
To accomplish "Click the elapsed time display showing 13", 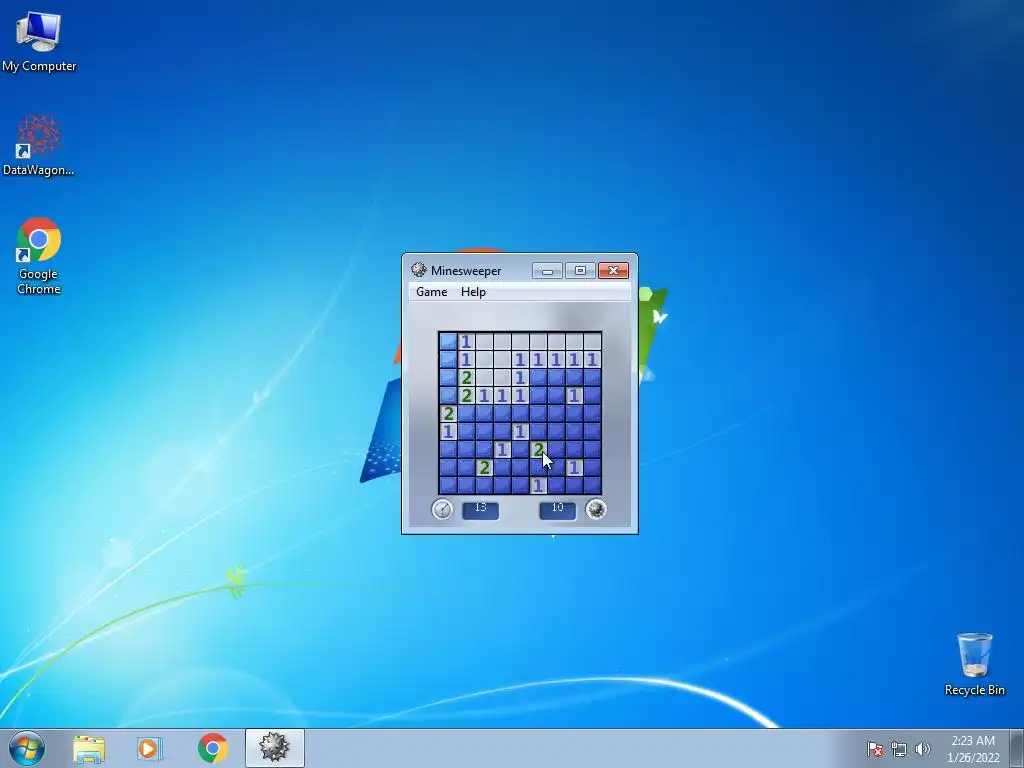I will 481,509.
